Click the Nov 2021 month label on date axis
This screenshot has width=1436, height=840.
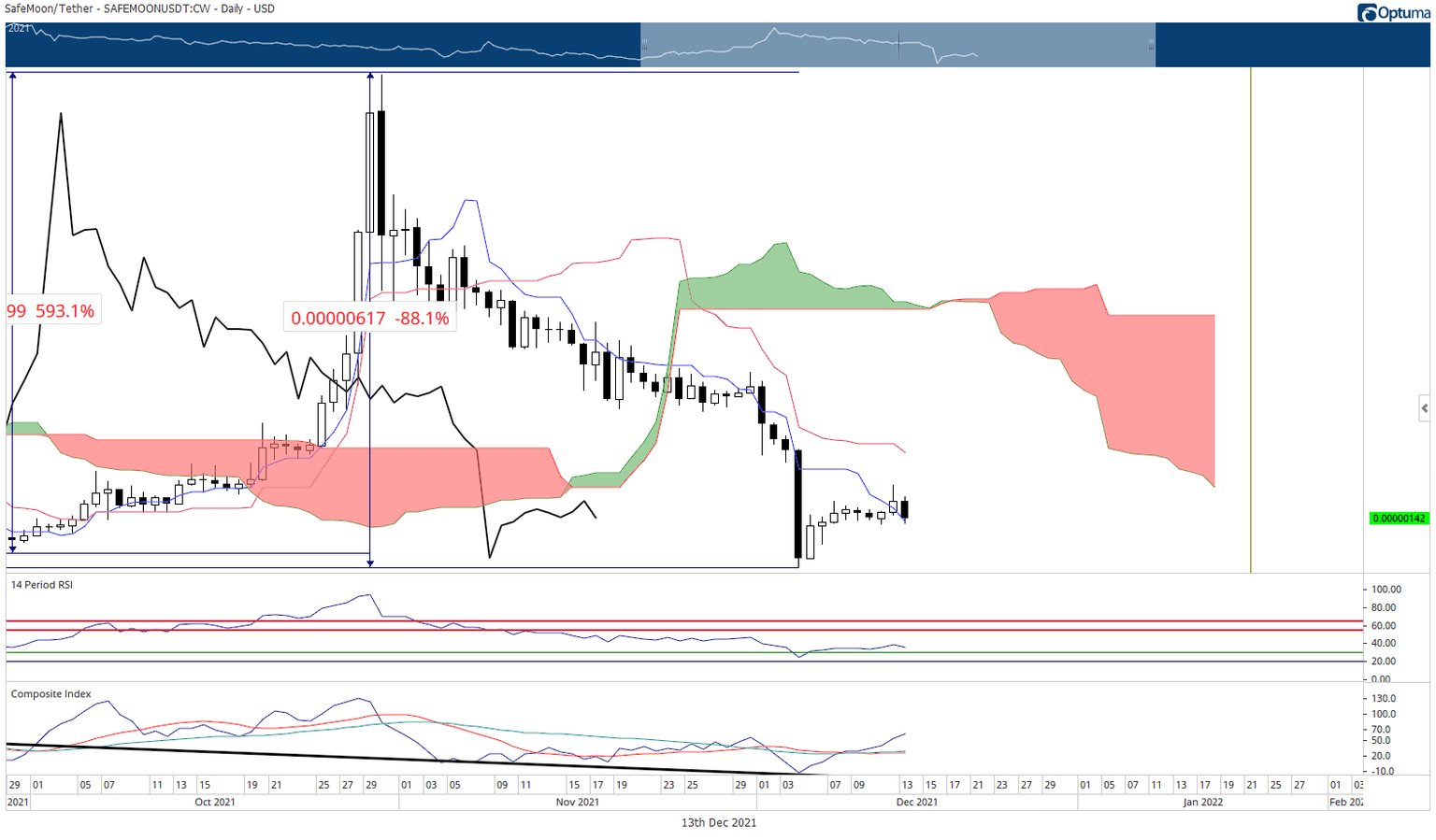point(578,802)
